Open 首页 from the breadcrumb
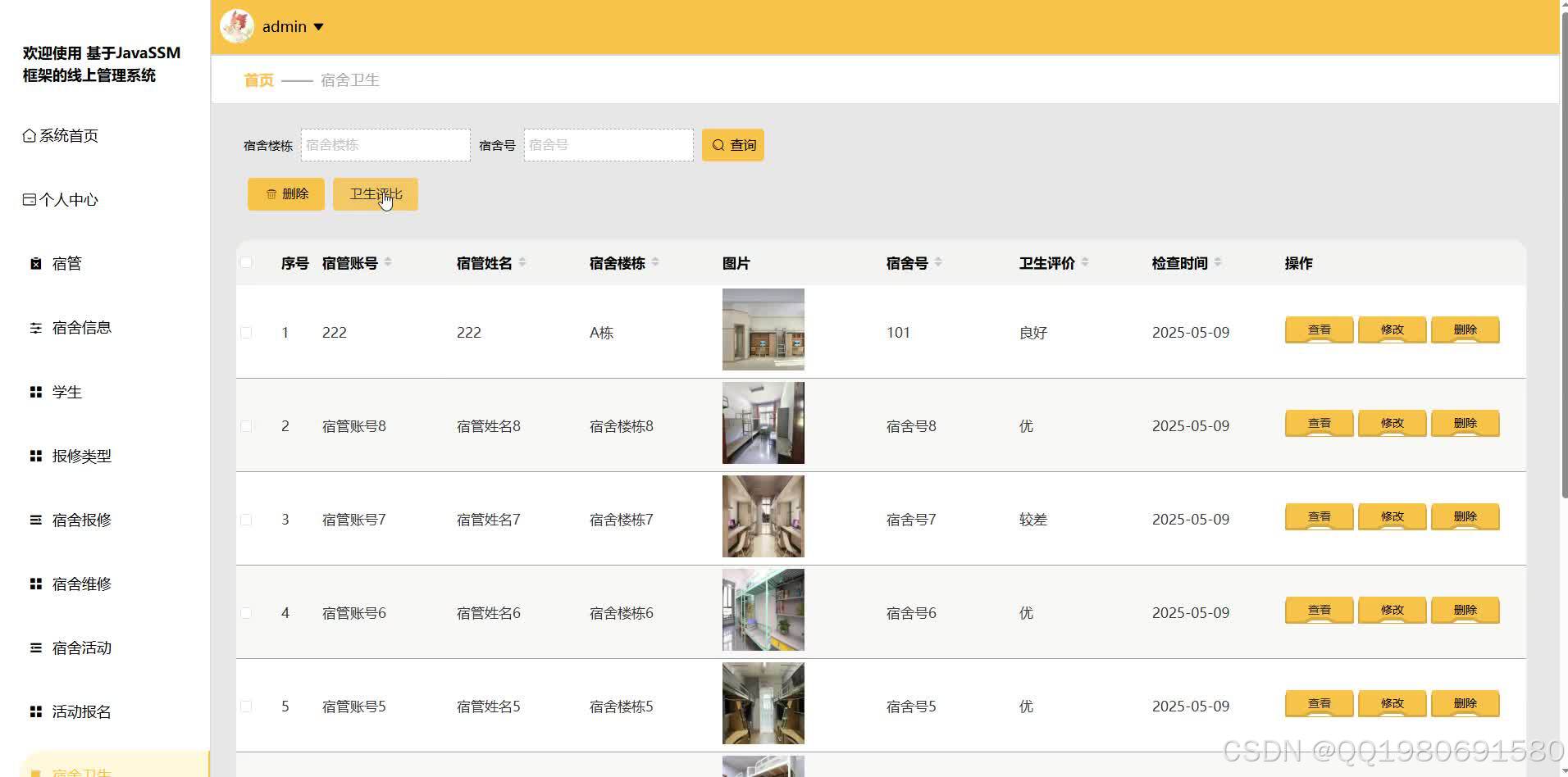The image size is (1568, 777). pos(257,80)
